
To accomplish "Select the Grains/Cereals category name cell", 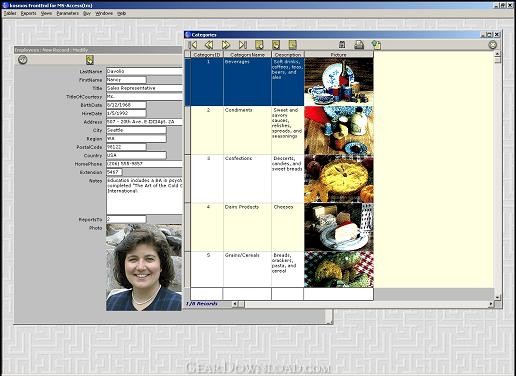I will tap(247, 269).
